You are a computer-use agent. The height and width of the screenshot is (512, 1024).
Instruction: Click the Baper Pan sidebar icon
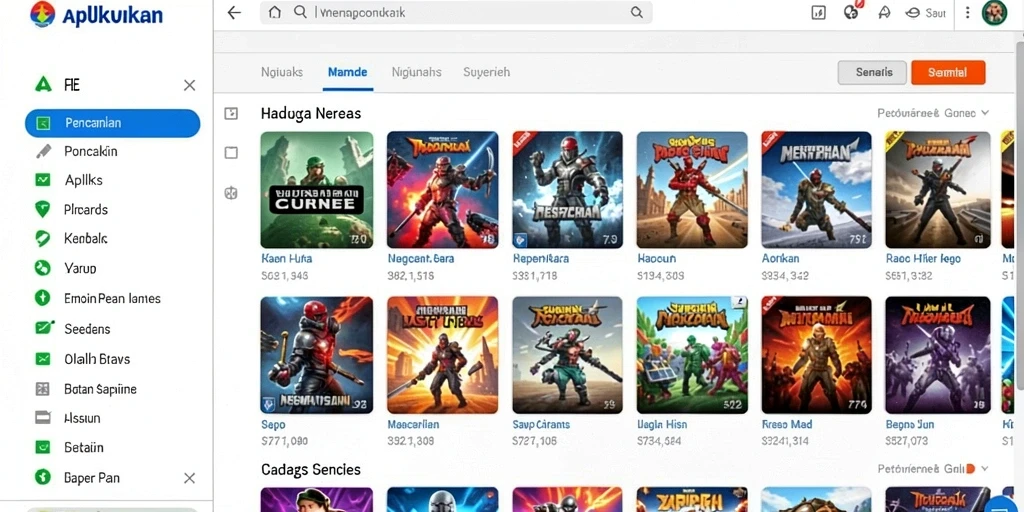click(x=42, y=477)
